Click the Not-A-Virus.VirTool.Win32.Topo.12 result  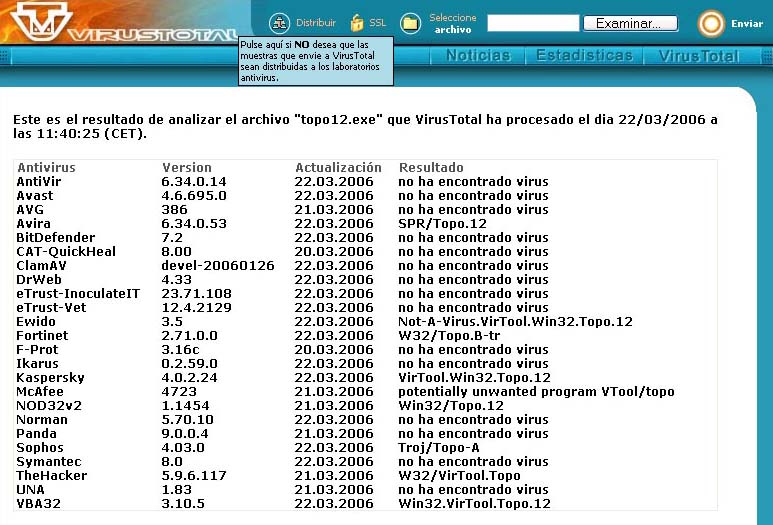tap(515, 321)
